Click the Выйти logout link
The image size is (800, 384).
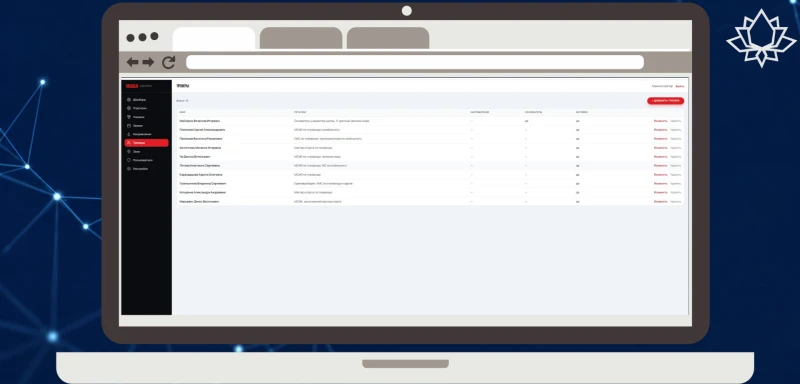click(x=680, y=86)
